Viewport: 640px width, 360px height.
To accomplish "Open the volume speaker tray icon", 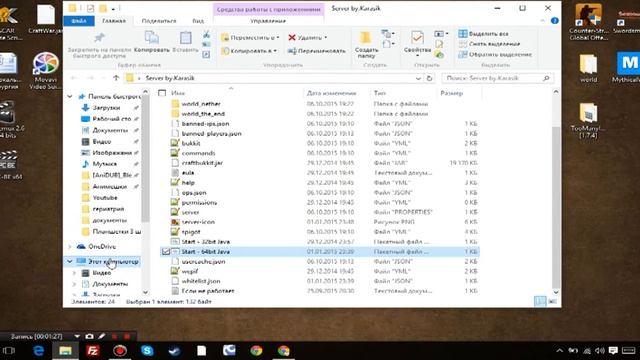I will coord(600,351).
